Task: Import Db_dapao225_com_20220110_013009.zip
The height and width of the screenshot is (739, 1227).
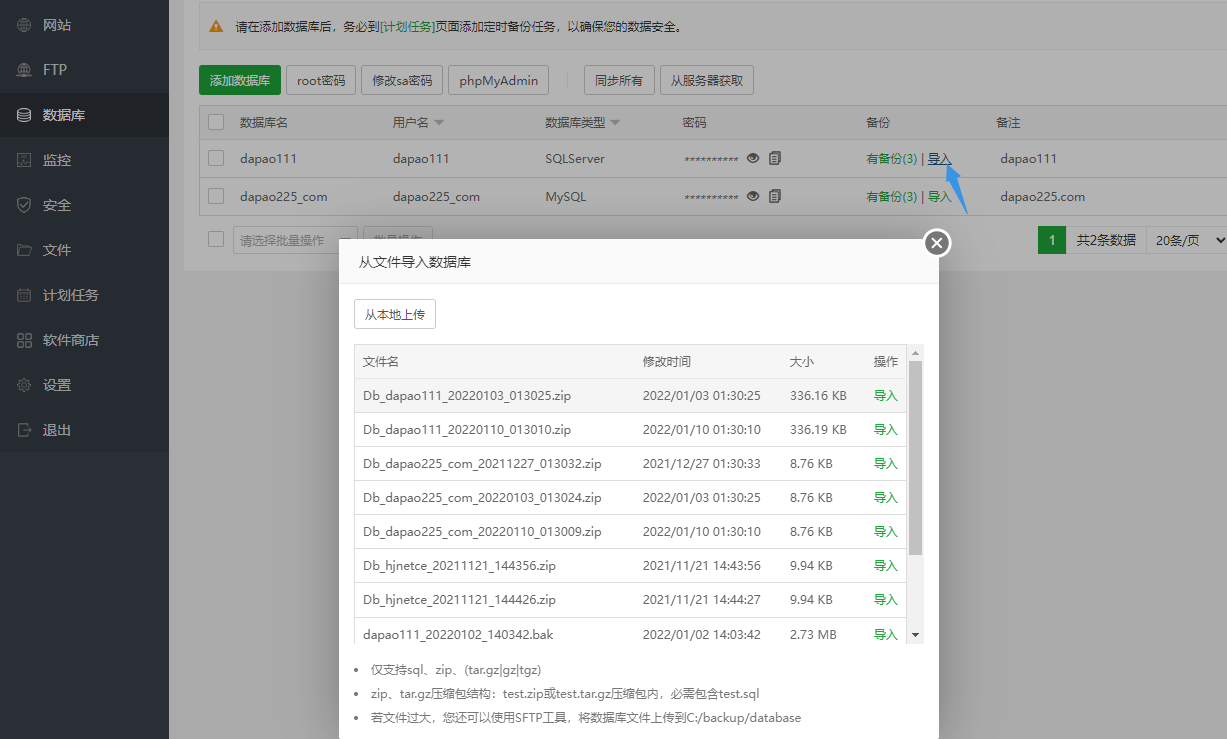Action: click(885, 532)
